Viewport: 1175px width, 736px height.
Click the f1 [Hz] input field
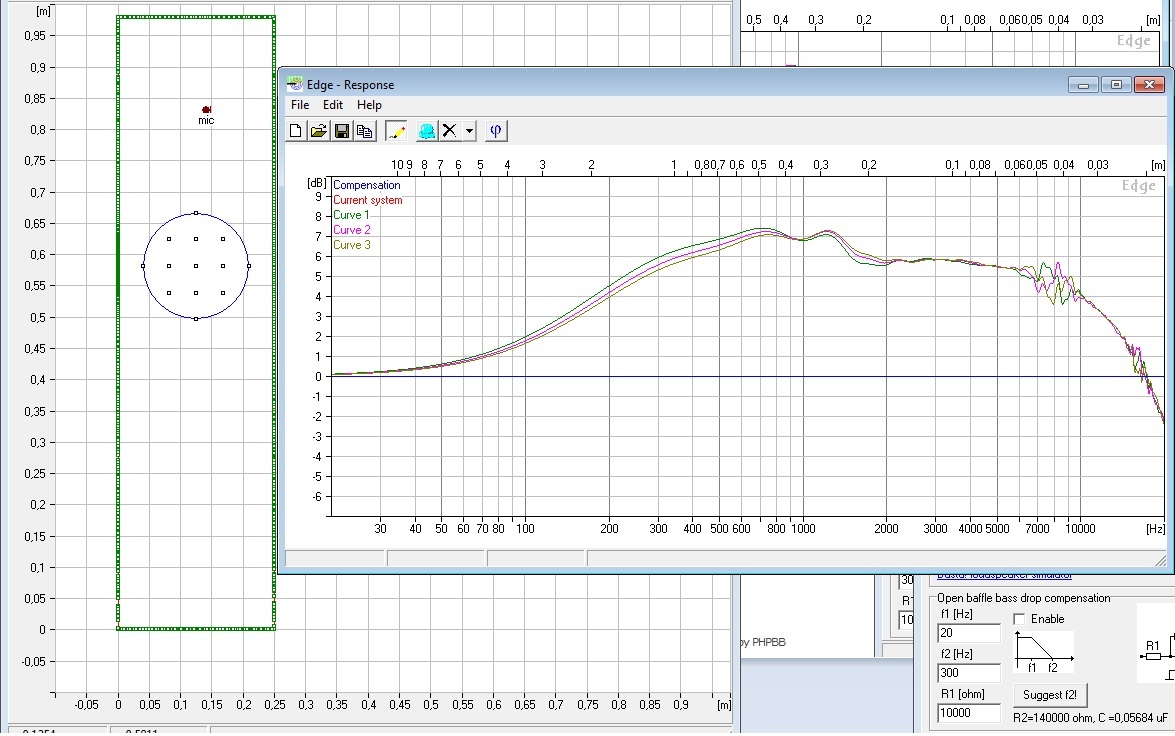[x=968, y=634]
